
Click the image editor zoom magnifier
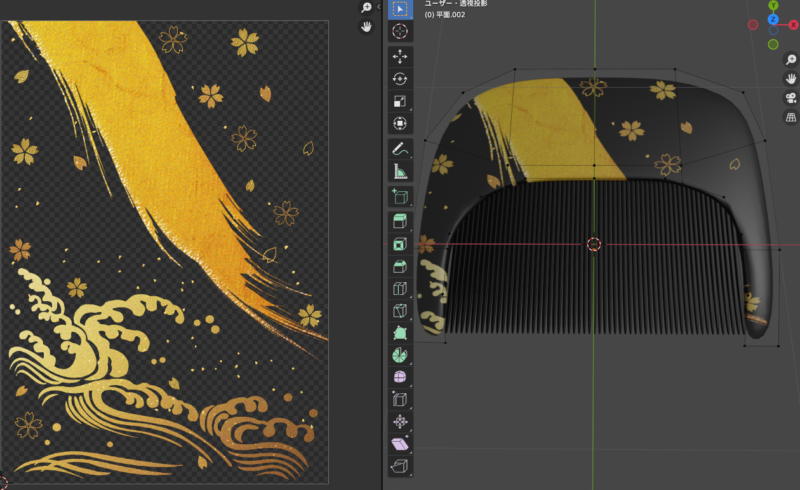tap(366, 7)
